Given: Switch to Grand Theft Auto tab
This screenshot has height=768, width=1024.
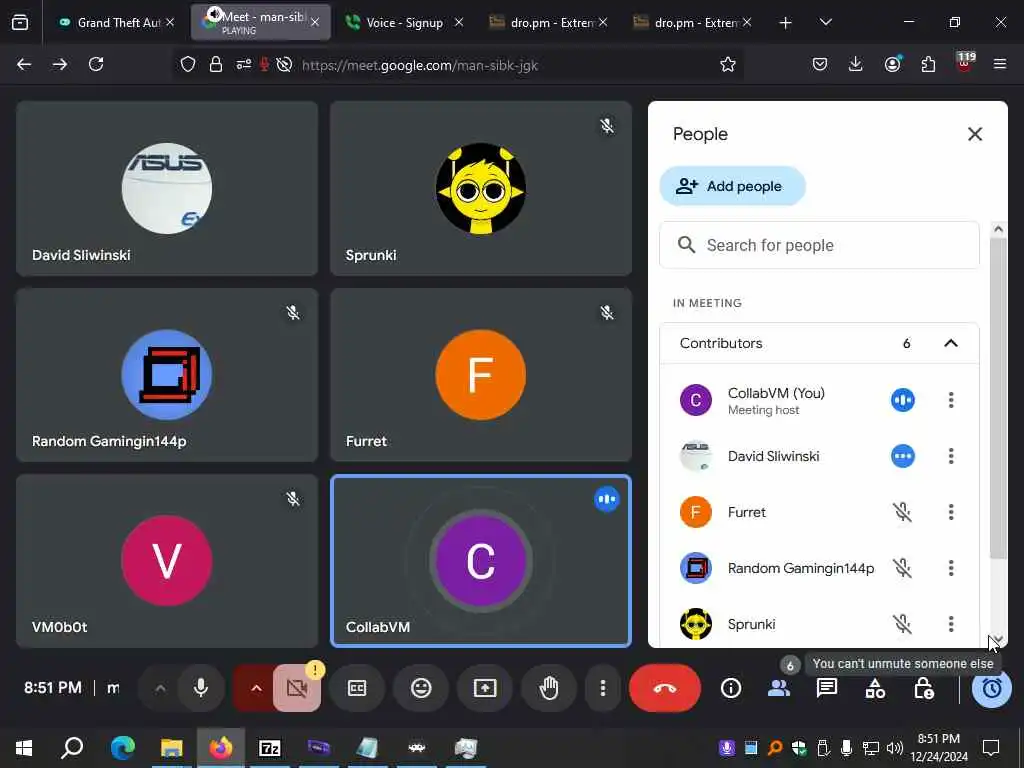Looking at the screenshot, I should tap(118, 22).
